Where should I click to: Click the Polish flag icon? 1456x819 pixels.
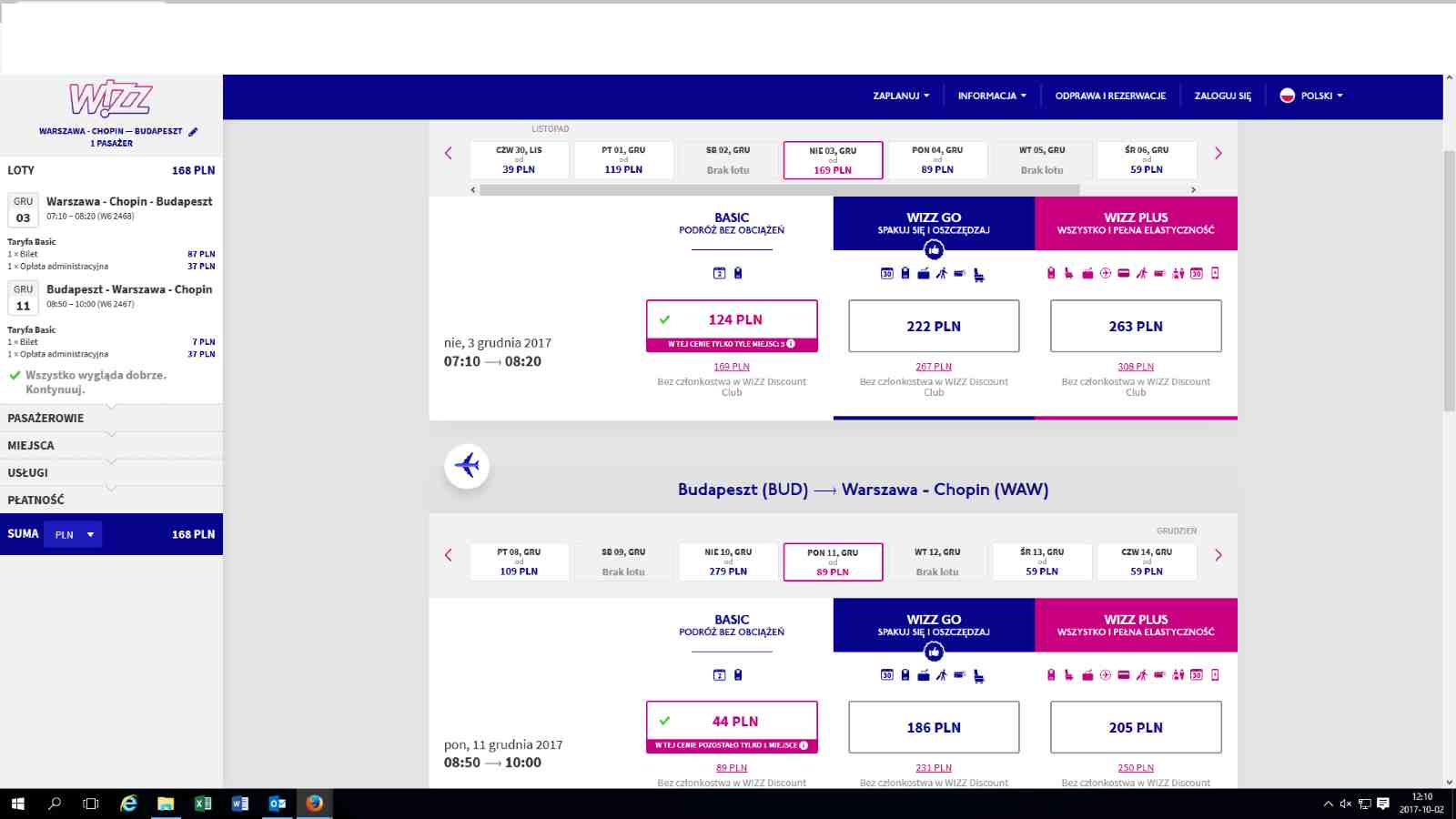1288,96
